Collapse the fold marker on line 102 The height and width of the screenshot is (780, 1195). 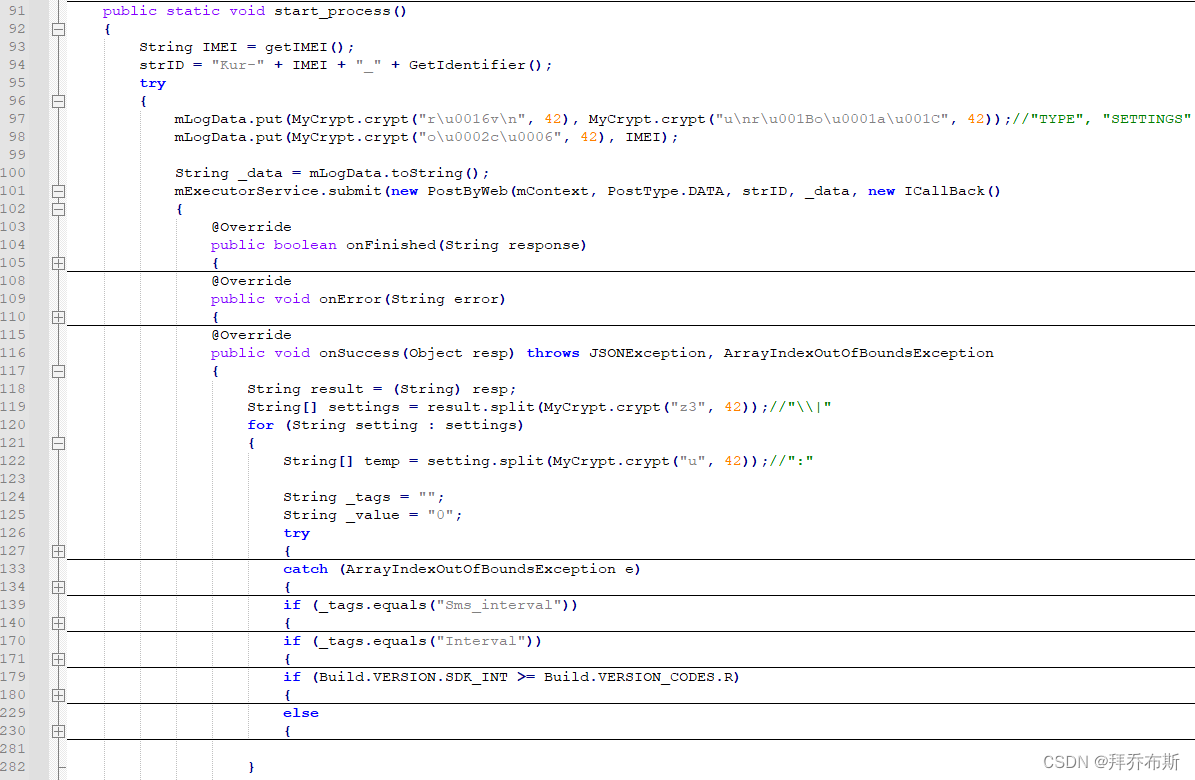[x=58, y=210]
